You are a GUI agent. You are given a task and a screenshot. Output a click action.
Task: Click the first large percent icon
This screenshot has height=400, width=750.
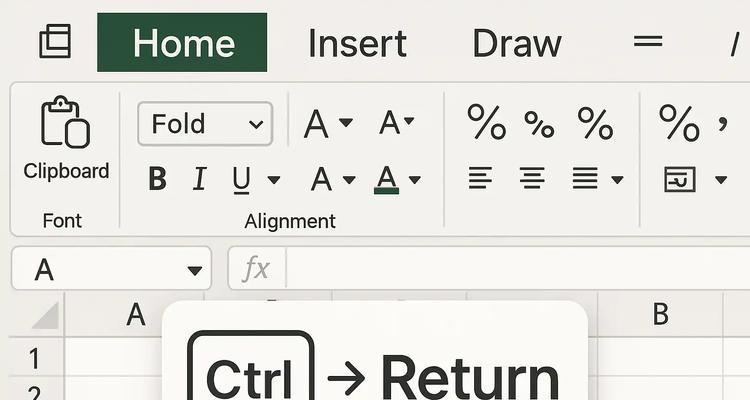point(486,122)
